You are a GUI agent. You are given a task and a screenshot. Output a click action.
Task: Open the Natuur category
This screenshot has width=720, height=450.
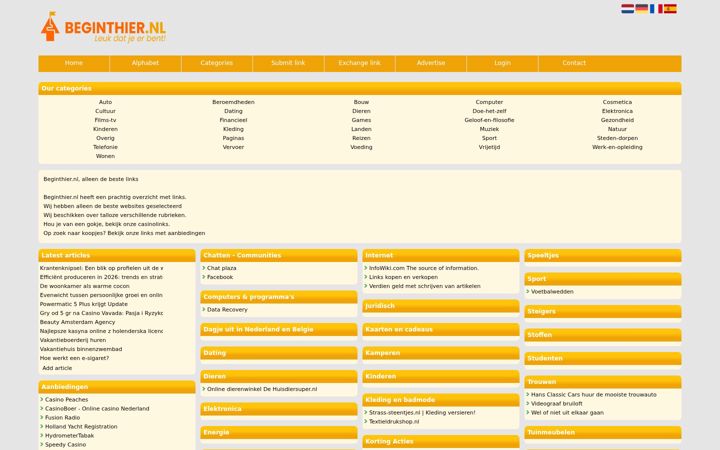(x=617, y=129)
